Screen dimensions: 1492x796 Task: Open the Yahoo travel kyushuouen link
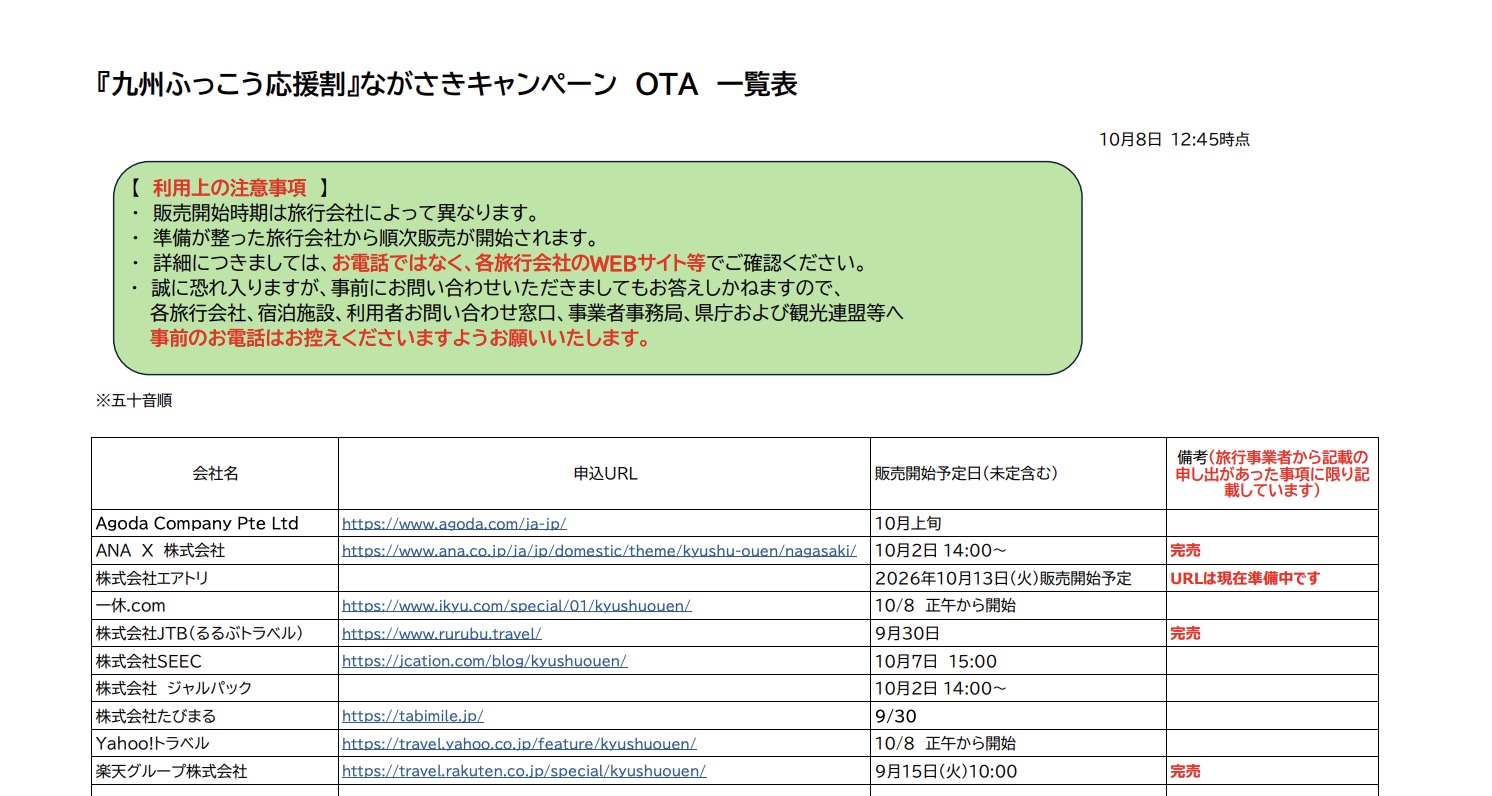click(519, 744)
